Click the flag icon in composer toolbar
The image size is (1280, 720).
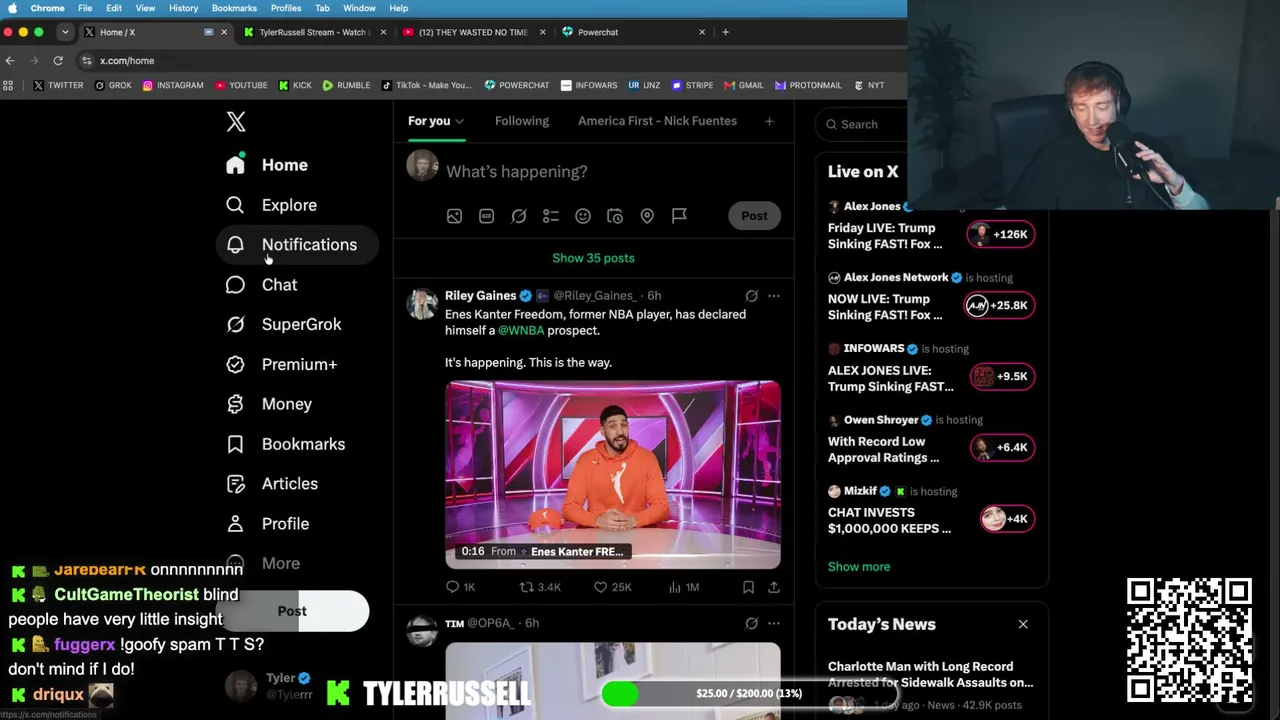[x=679, y=216]
